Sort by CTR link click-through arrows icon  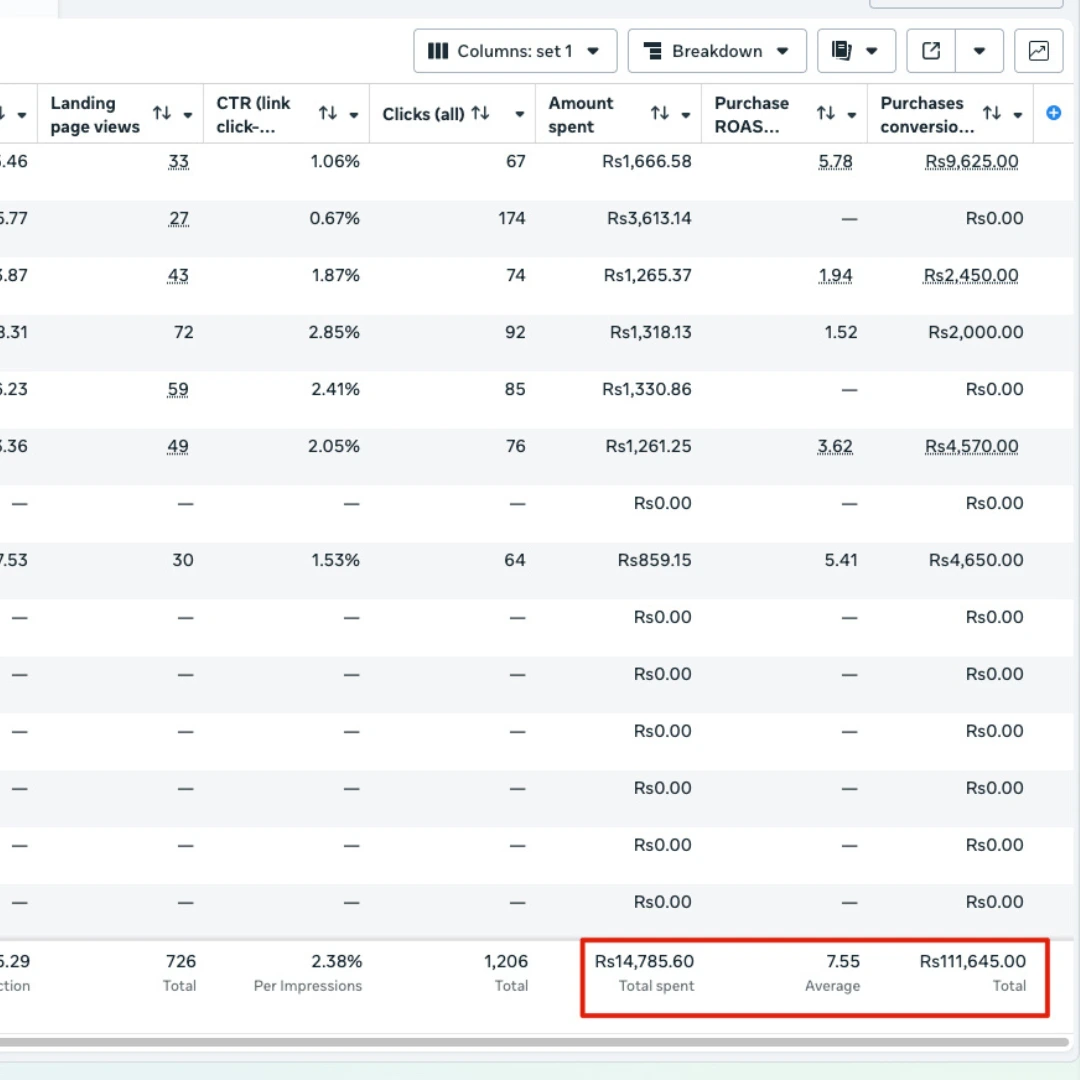click(328, 114)
